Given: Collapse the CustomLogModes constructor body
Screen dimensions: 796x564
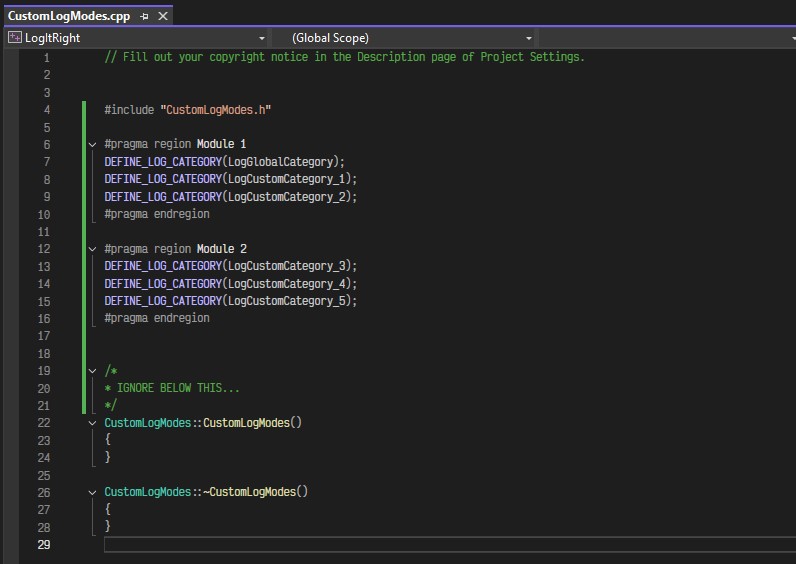Looking at the screenshot, I should pos(92,423).
